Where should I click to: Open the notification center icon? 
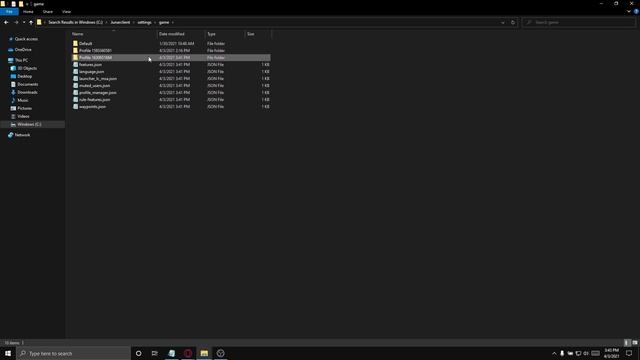tap(629, 353)
